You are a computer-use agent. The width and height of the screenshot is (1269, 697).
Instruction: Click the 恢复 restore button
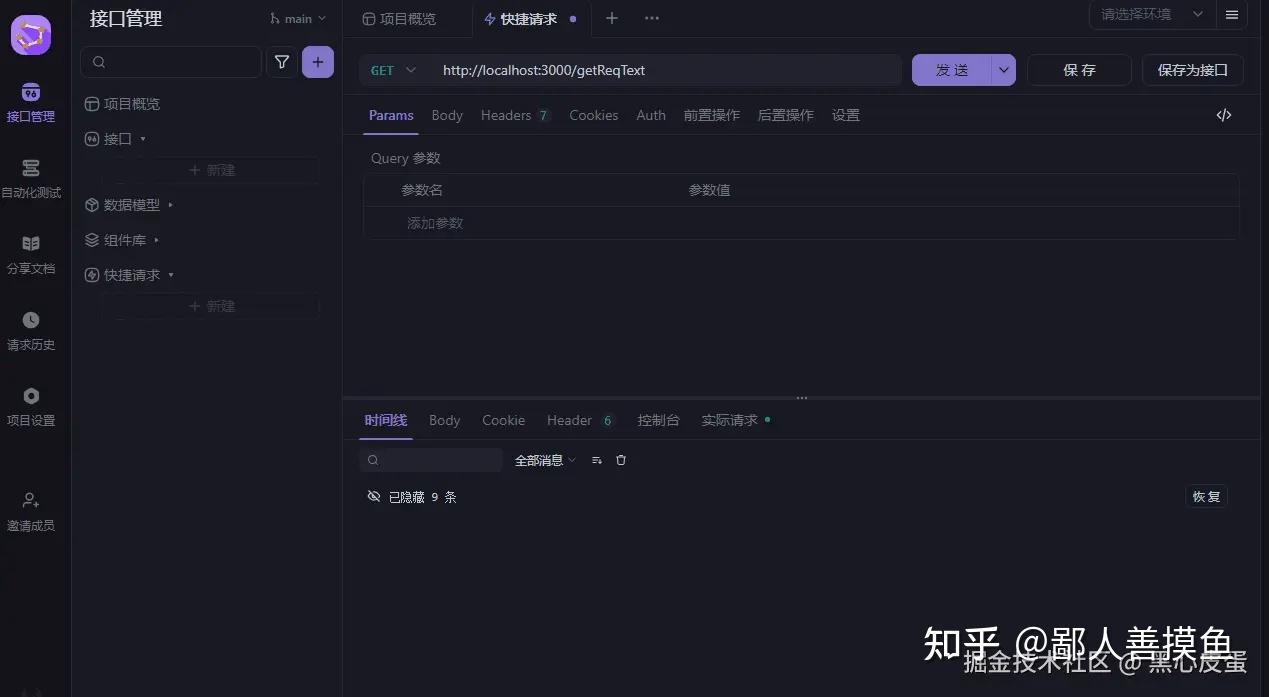tap(1206, 496)
